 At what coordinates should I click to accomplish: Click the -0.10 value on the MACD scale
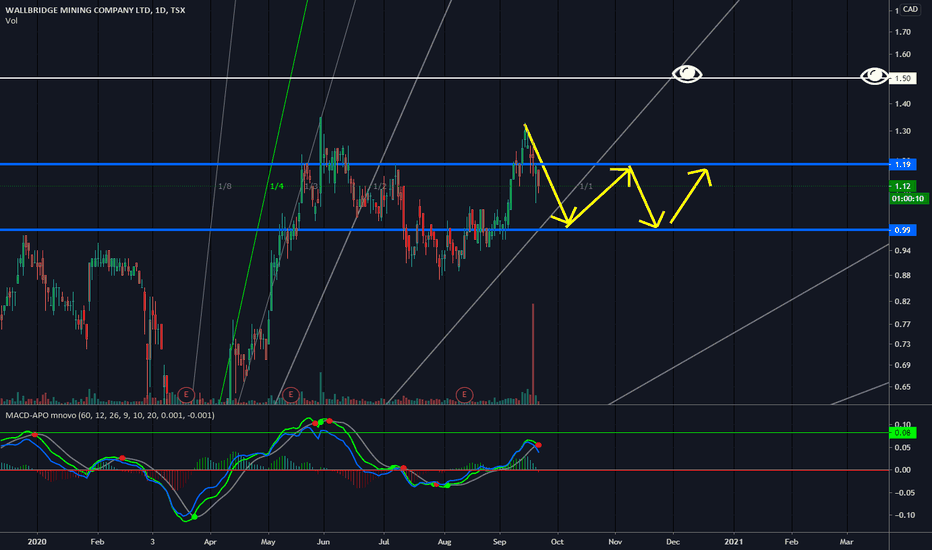(904, 515)
